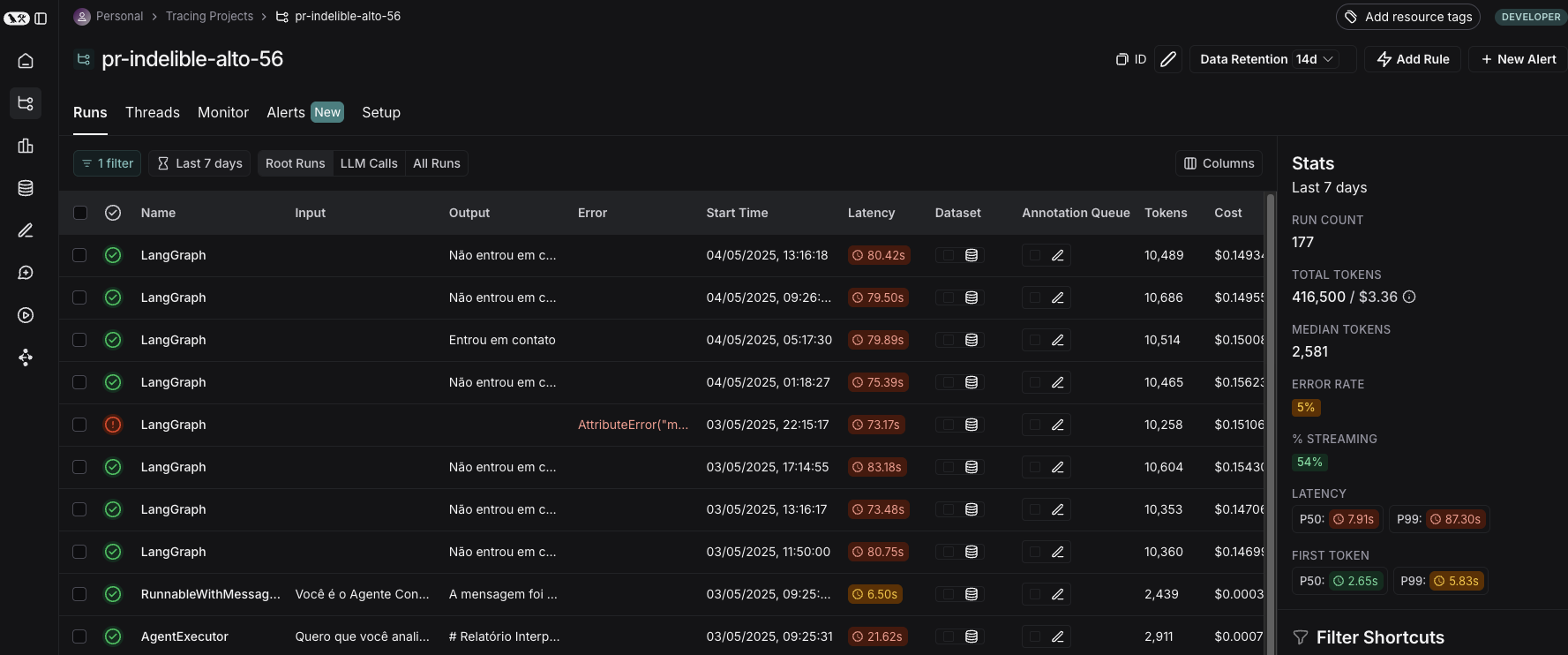The width and height of the screenshot is (1568, 655).
Task: Click the total cost info icon in Stats
Action: [1409, 297]
